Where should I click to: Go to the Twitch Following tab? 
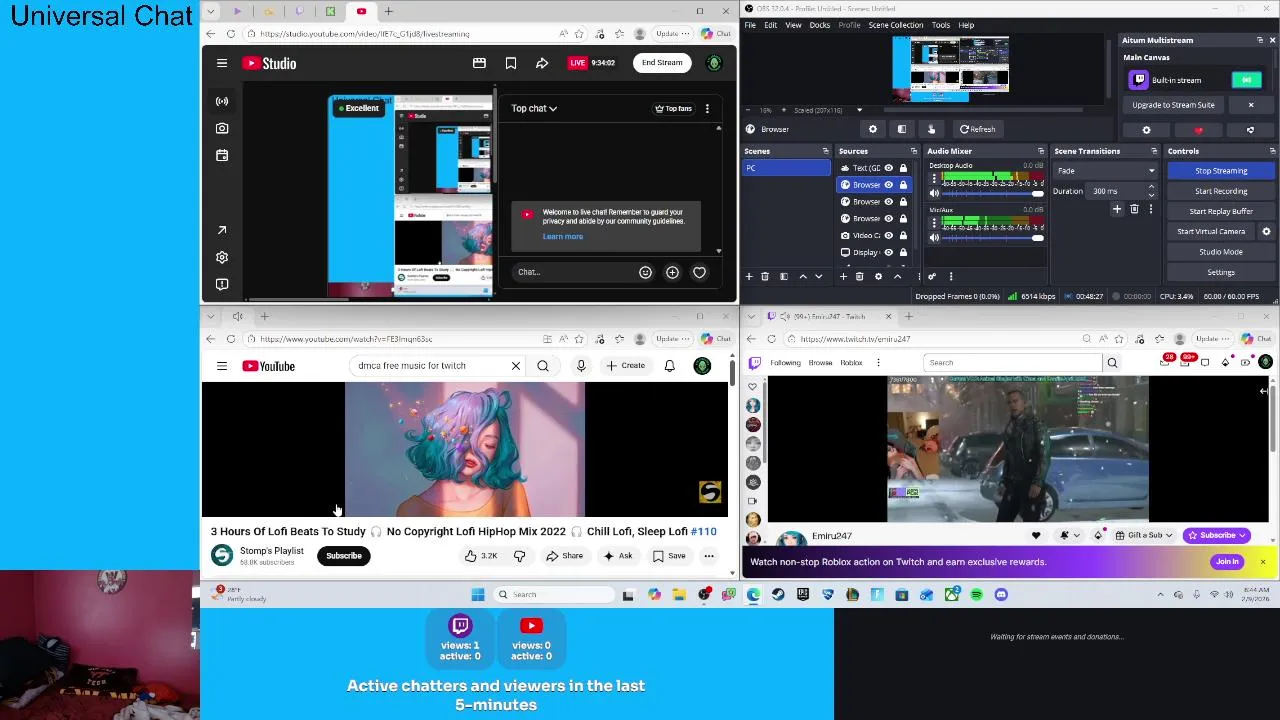(x=785, y=363)
